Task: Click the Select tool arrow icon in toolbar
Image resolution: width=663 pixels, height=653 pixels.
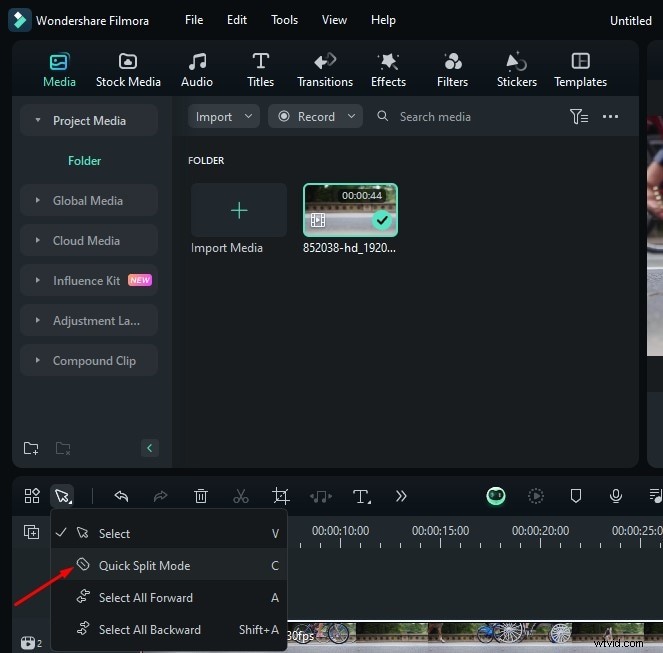Action: click(x=62, y=496)
